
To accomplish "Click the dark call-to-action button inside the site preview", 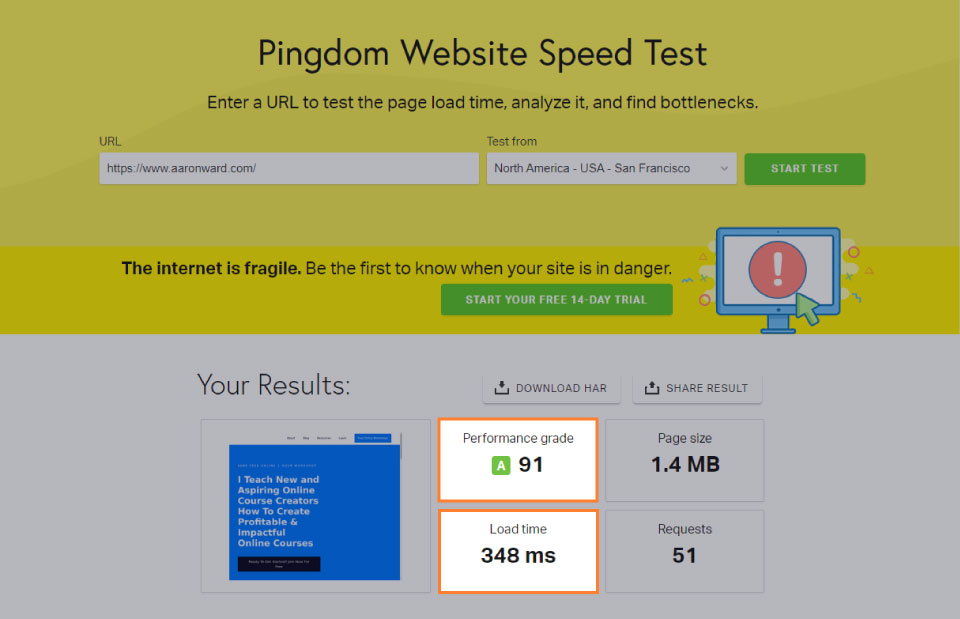I will [279, 564].
